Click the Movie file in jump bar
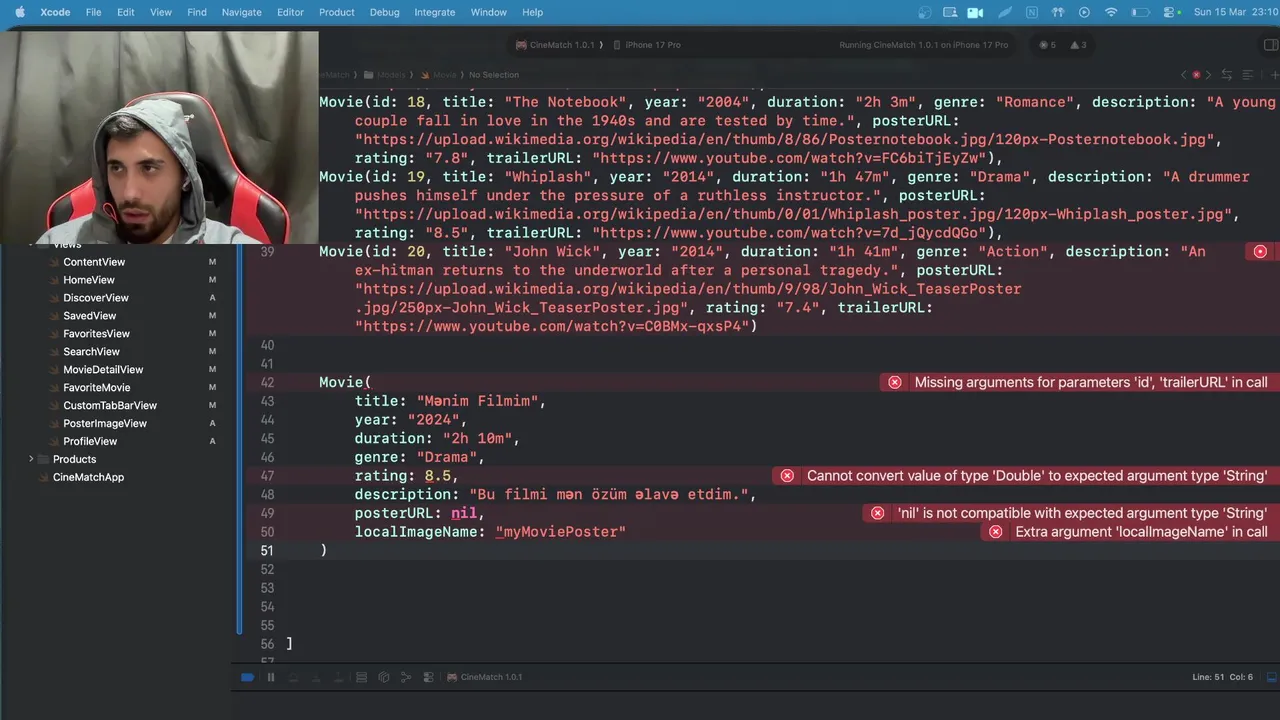 (x=439, y=75)
